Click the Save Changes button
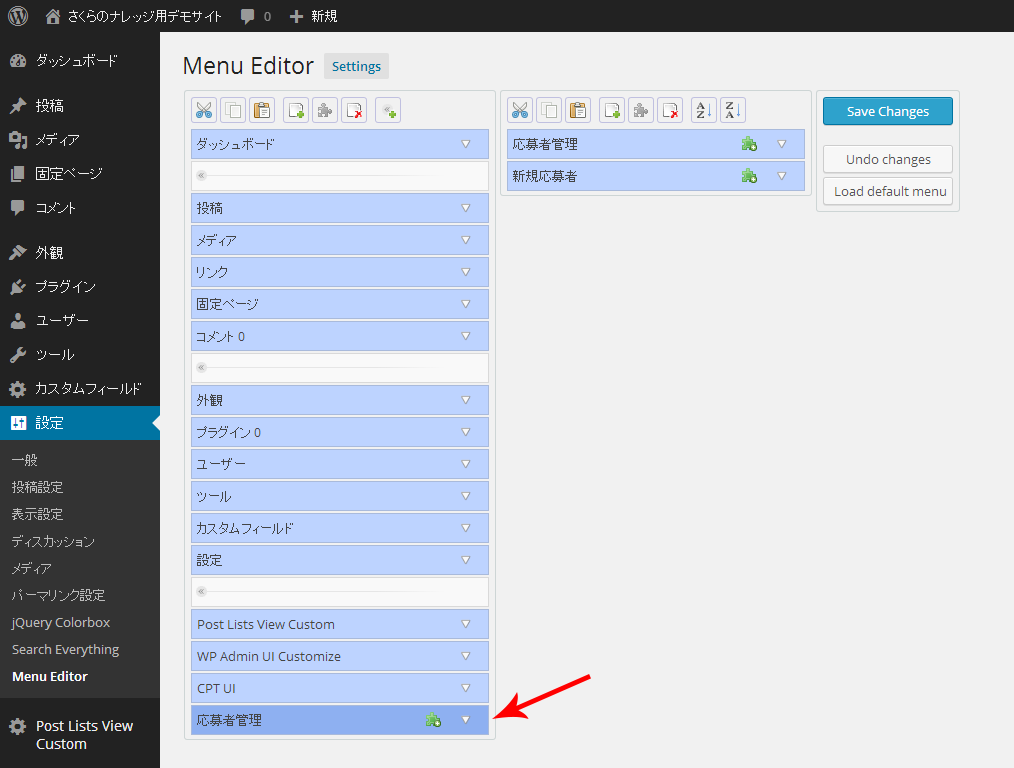 887,111
